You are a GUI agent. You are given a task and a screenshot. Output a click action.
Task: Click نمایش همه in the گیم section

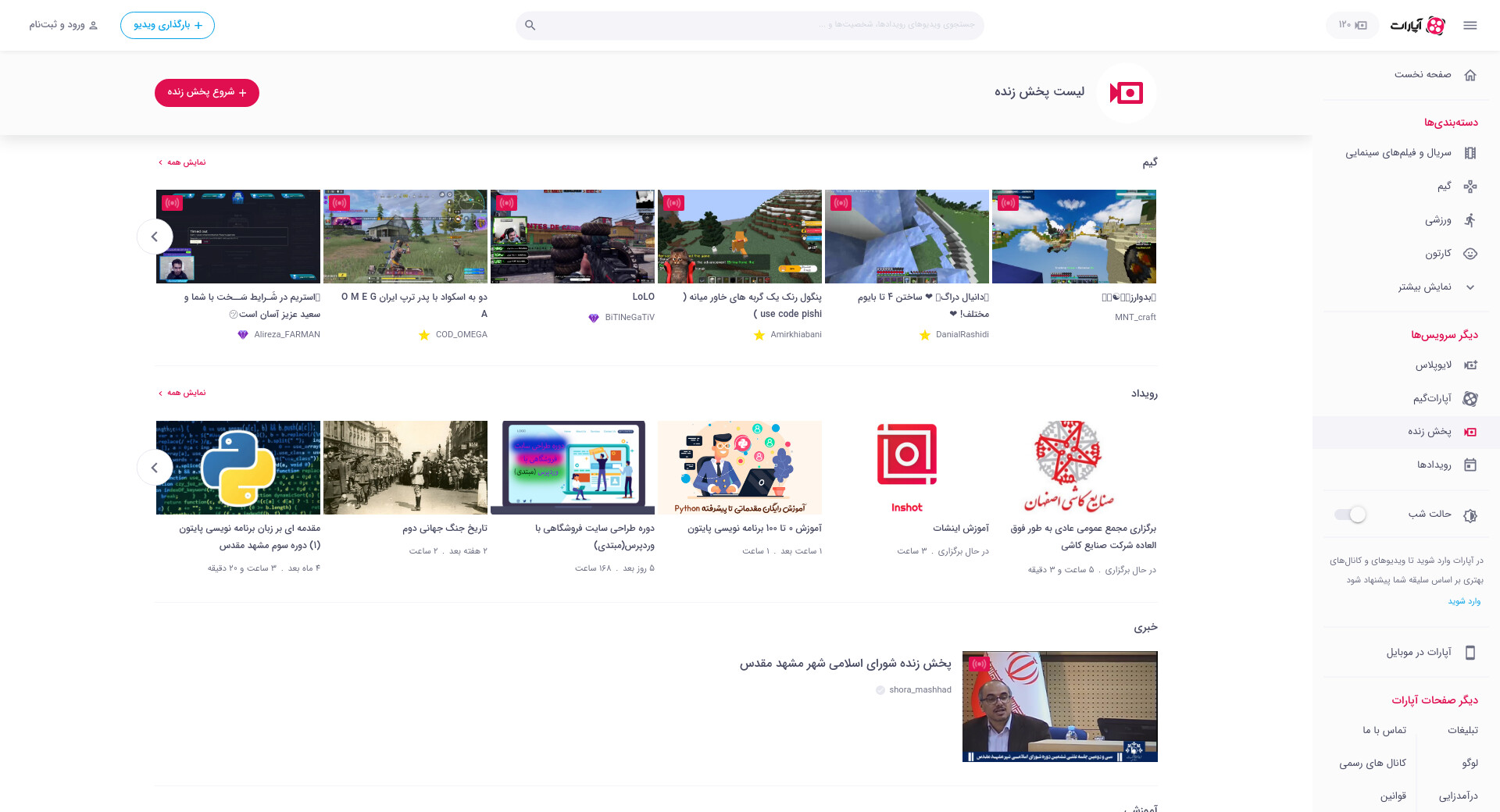coord(182,162)
